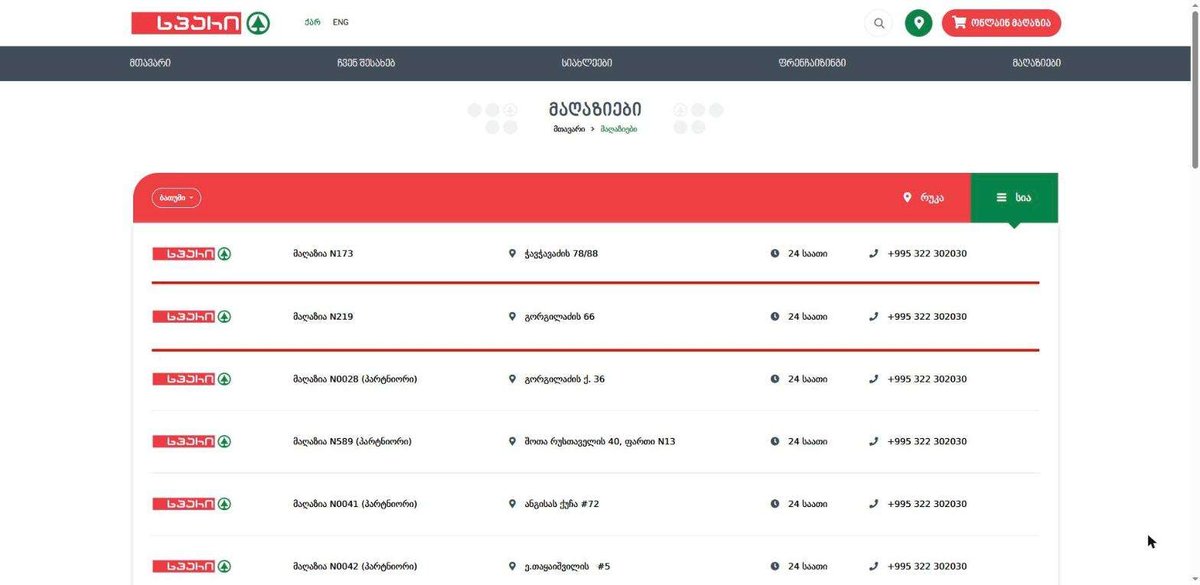Click the phone icon in the N0041 row
This screenshot has height=585, width=1200.
pyautogui.click(x=874, y=504)
